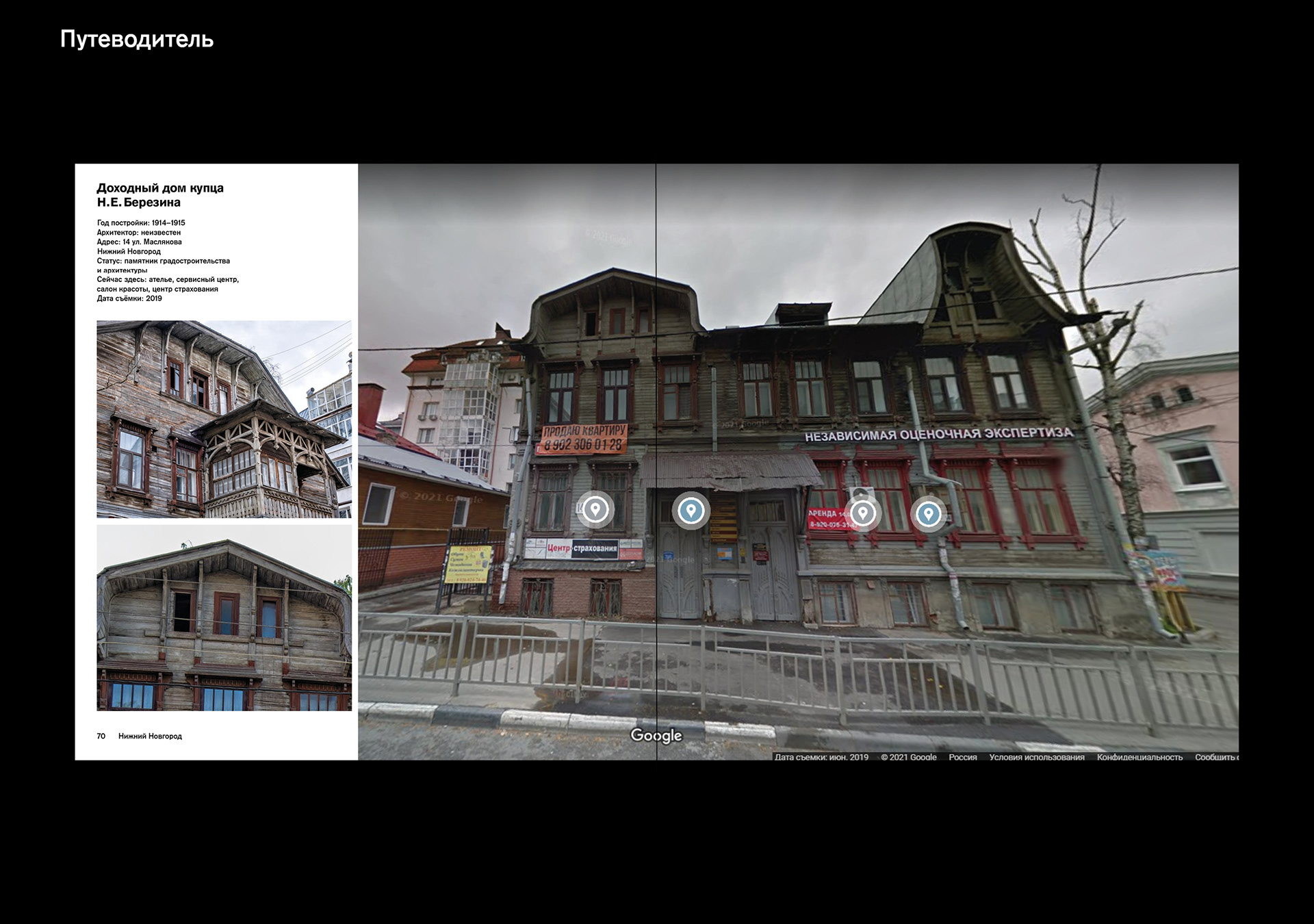Click the blue pin beside the entrance door

[691, 511]
